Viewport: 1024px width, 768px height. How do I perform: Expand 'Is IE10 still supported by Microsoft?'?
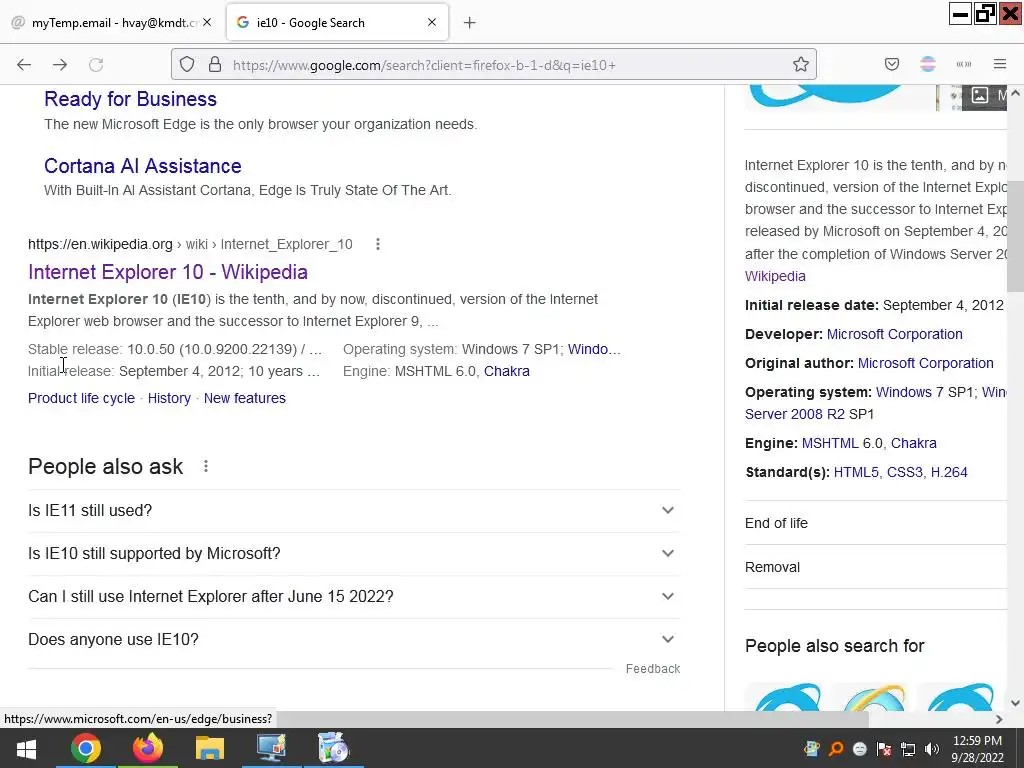point(354,554)
